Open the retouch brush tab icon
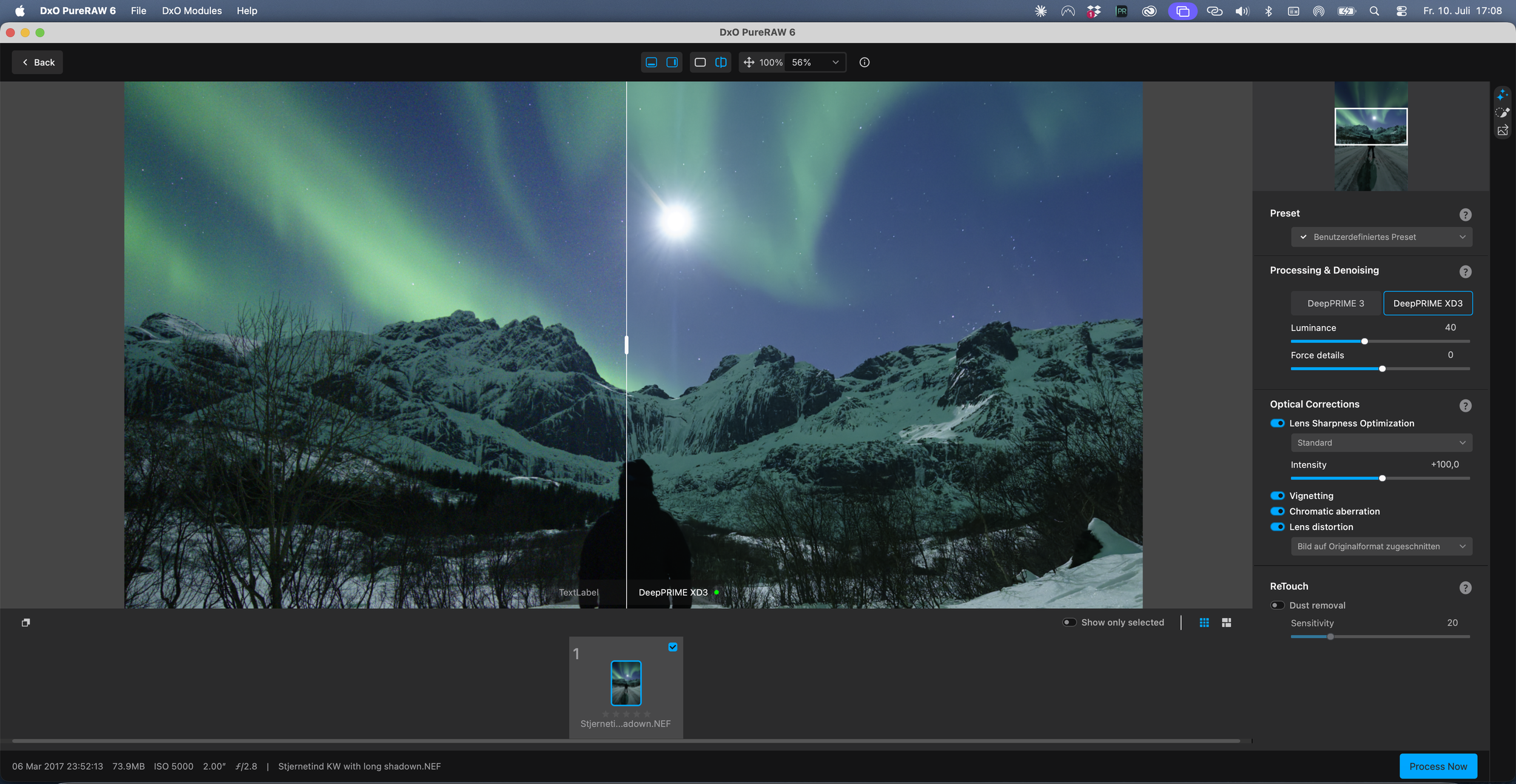Viewport: 1516px width, 784px height. point(1502,113)
